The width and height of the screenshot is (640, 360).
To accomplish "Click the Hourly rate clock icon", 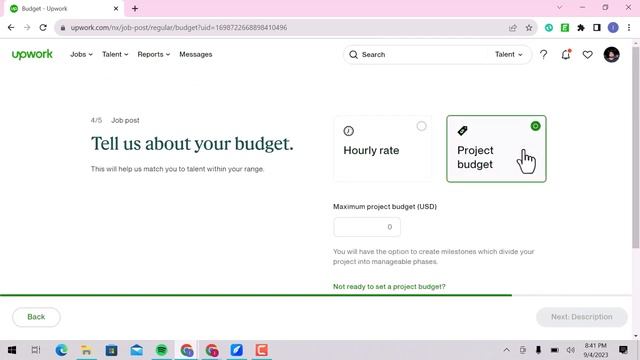I will [x=348, y=131].
